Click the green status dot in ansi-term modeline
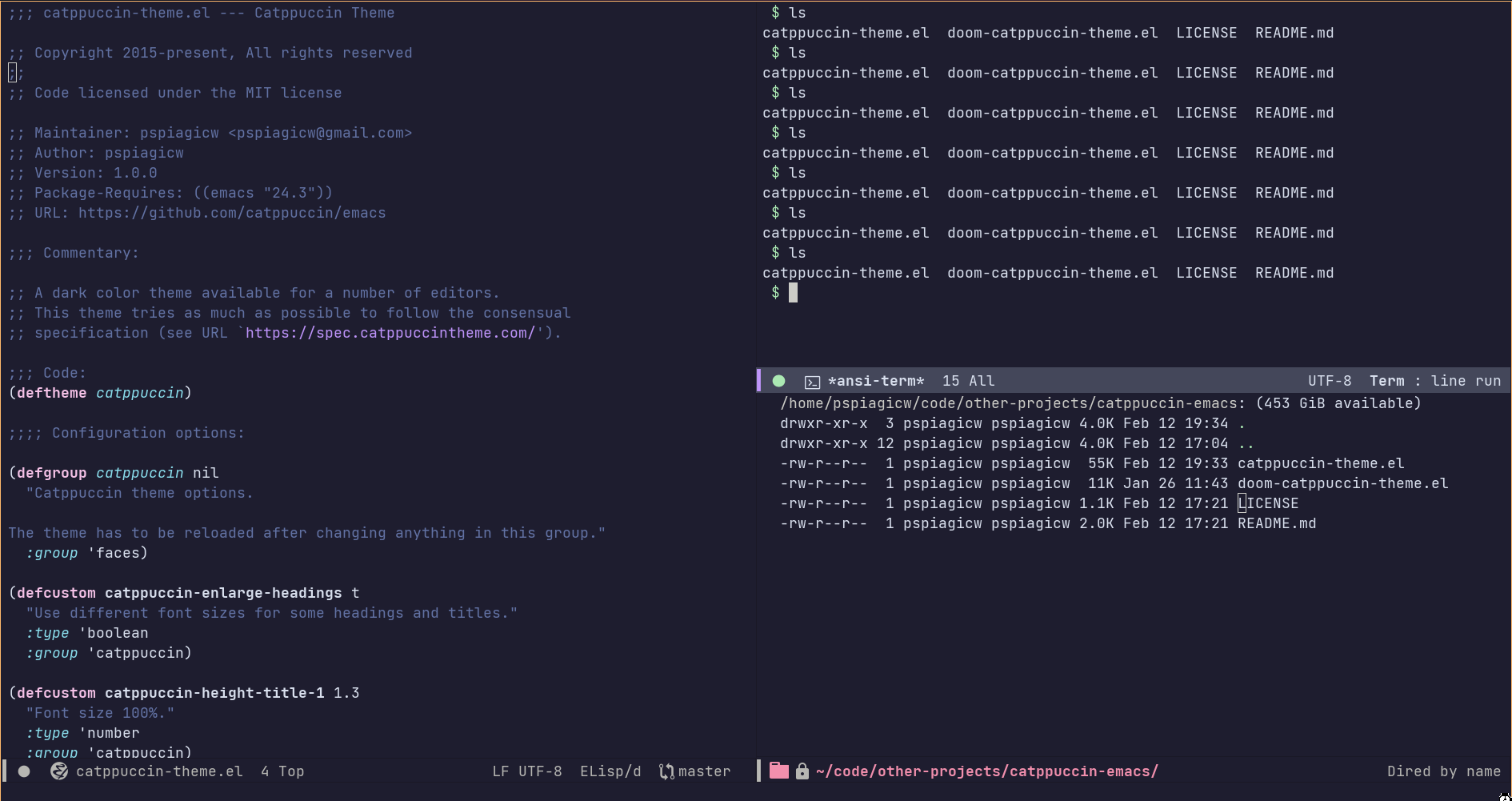The image size is (1512, 801). coord(778,381)
